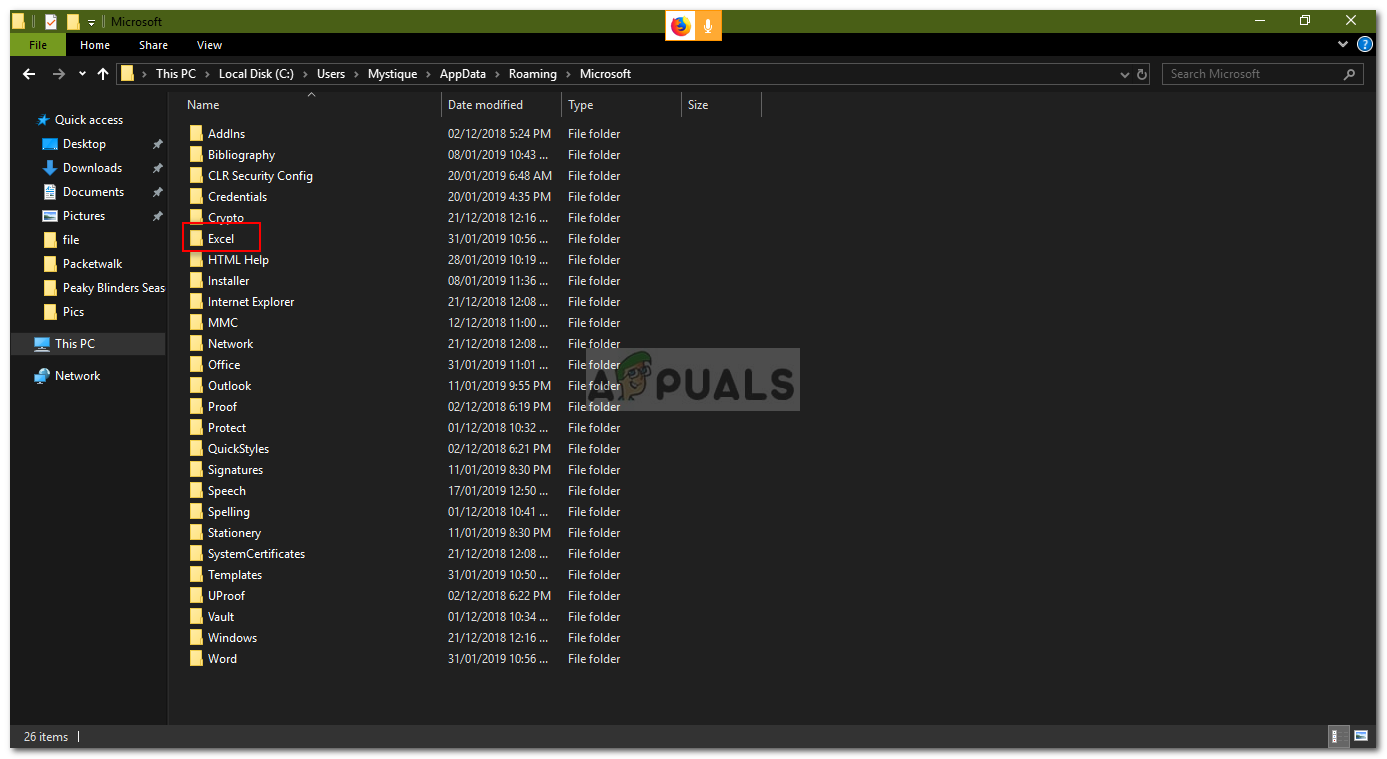Select the SystemCertificates folder
1387x759 pixels.
pos(256,554)
